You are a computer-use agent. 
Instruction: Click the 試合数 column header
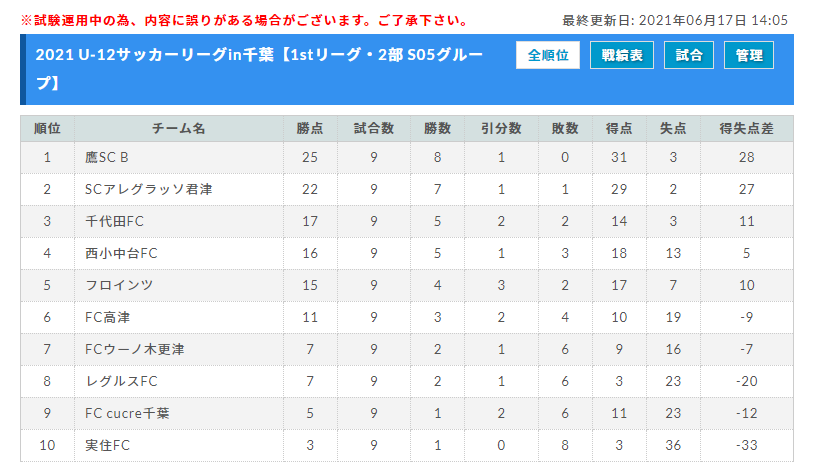[x=373, y=128]
